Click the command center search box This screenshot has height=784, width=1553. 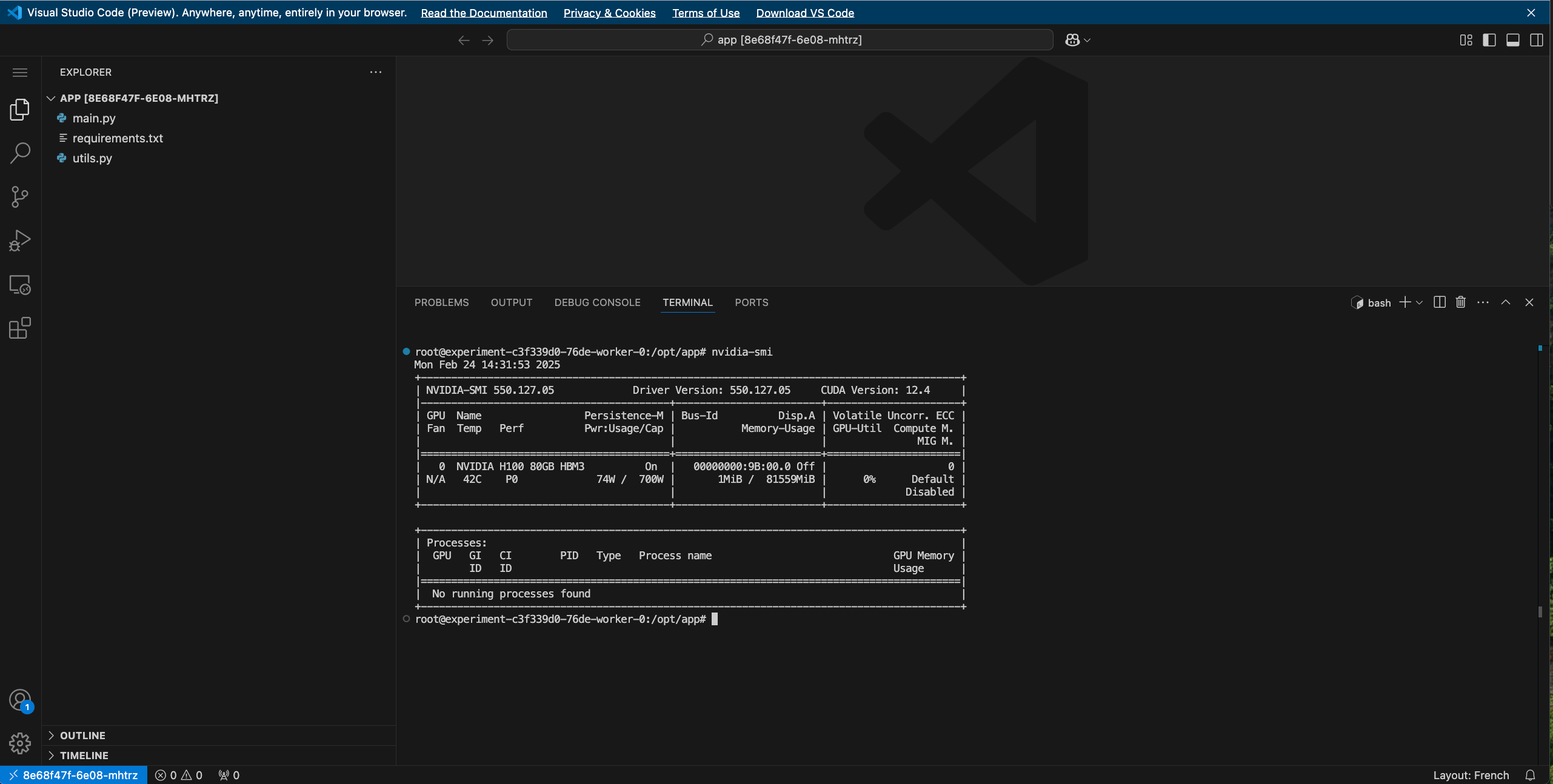point(780,40)
